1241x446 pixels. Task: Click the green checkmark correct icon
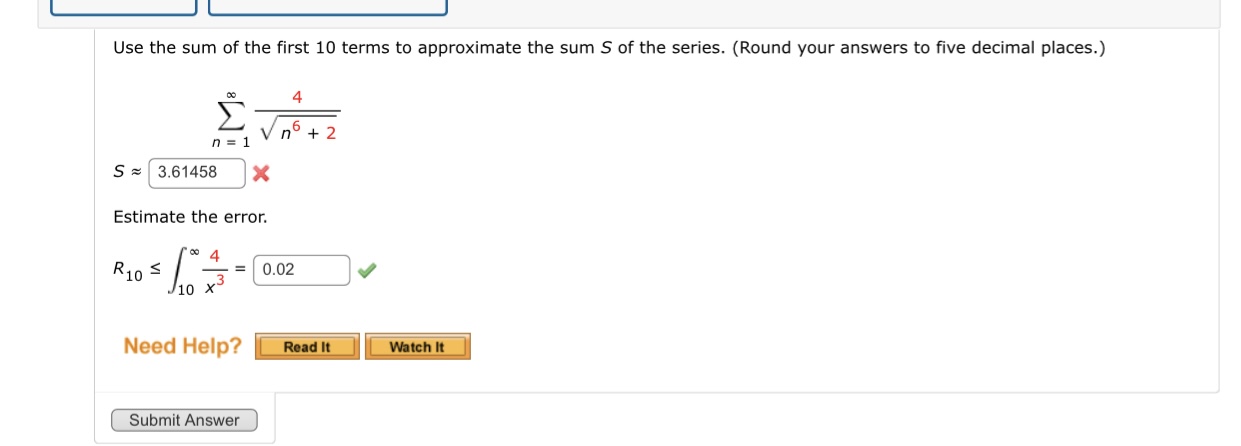pos(368,270)
